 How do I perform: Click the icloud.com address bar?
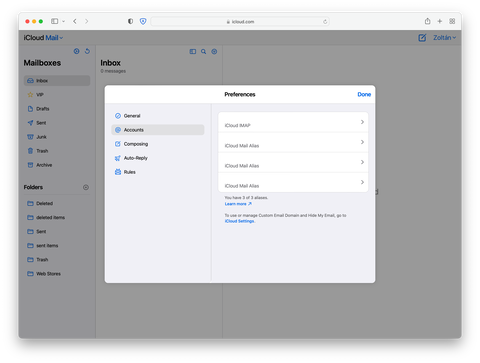pyautogui.click(x=240, y=22)
